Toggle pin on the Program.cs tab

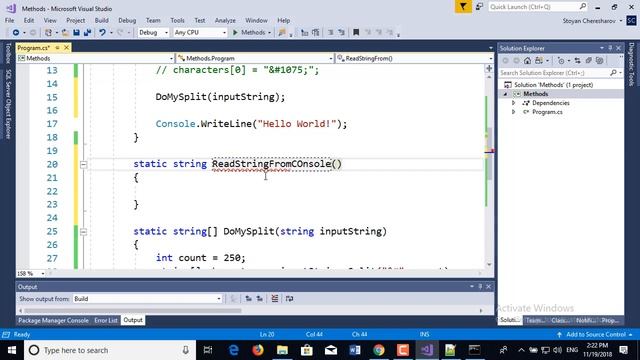(58, 48)
